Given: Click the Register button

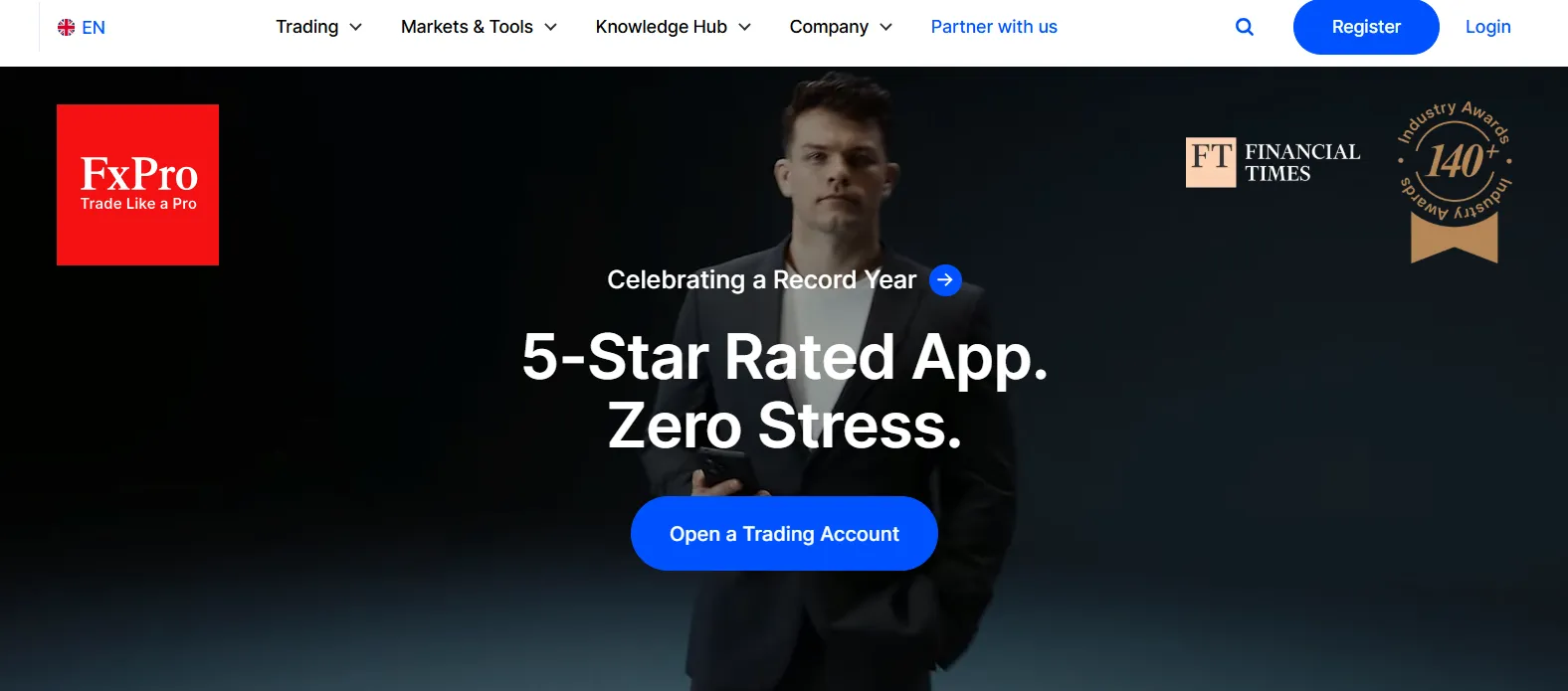Looking at the screenshot, I should pos(1366,27).
